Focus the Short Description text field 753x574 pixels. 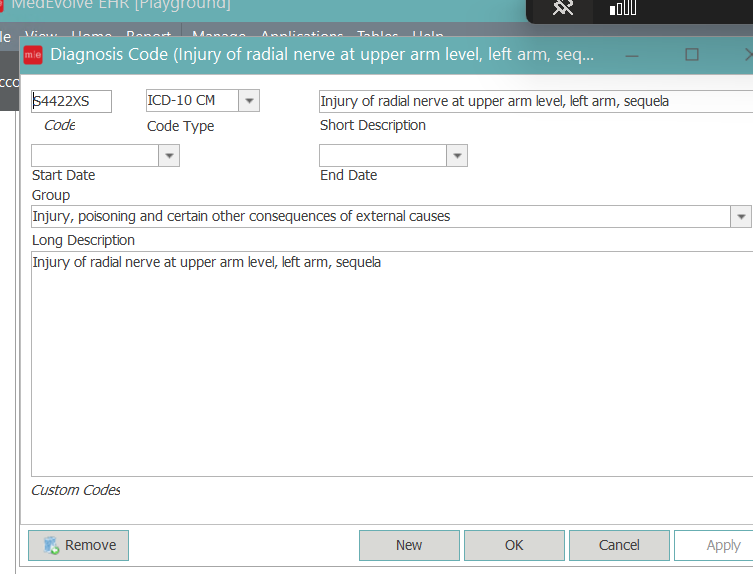tap(535, 101)
